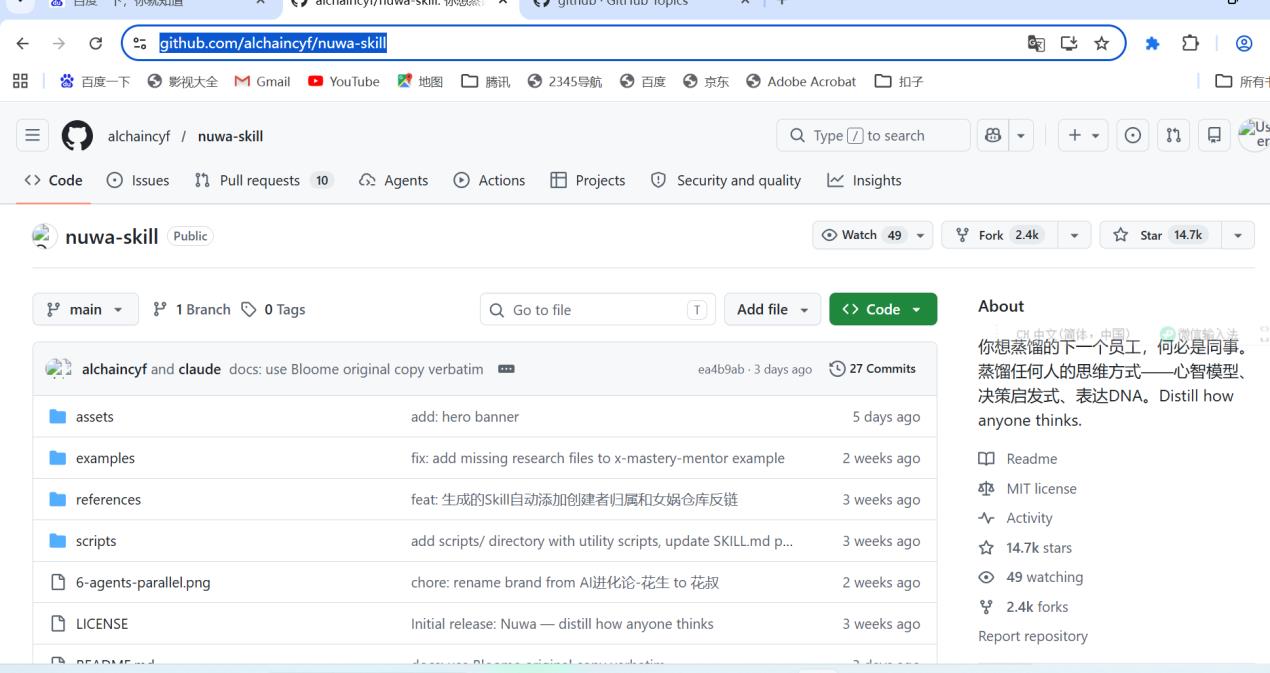Fork the repository with Fork button
1270x673 pixels.
[x=999, y=235]
